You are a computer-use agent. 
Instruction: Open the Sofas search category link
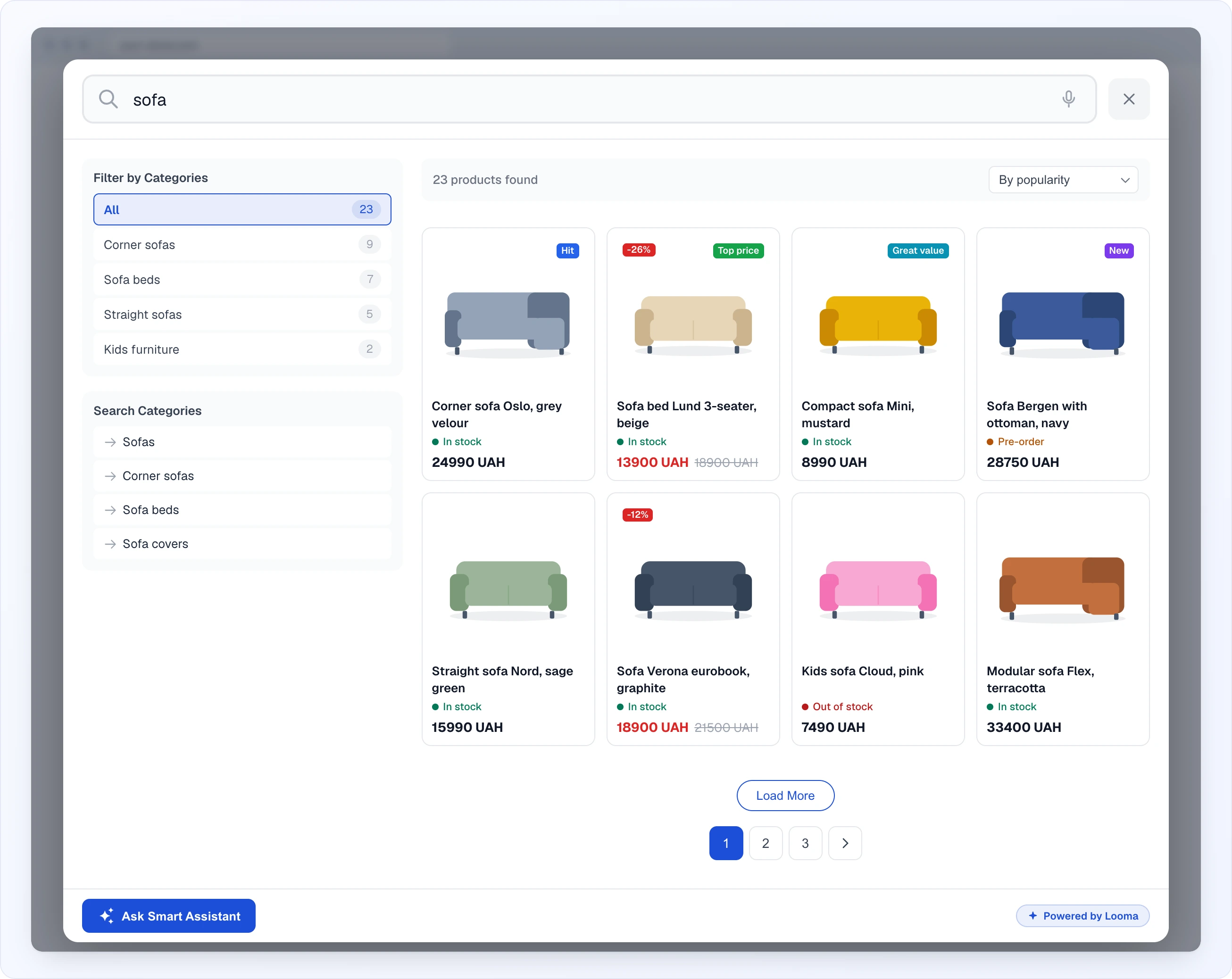[242, 442]
